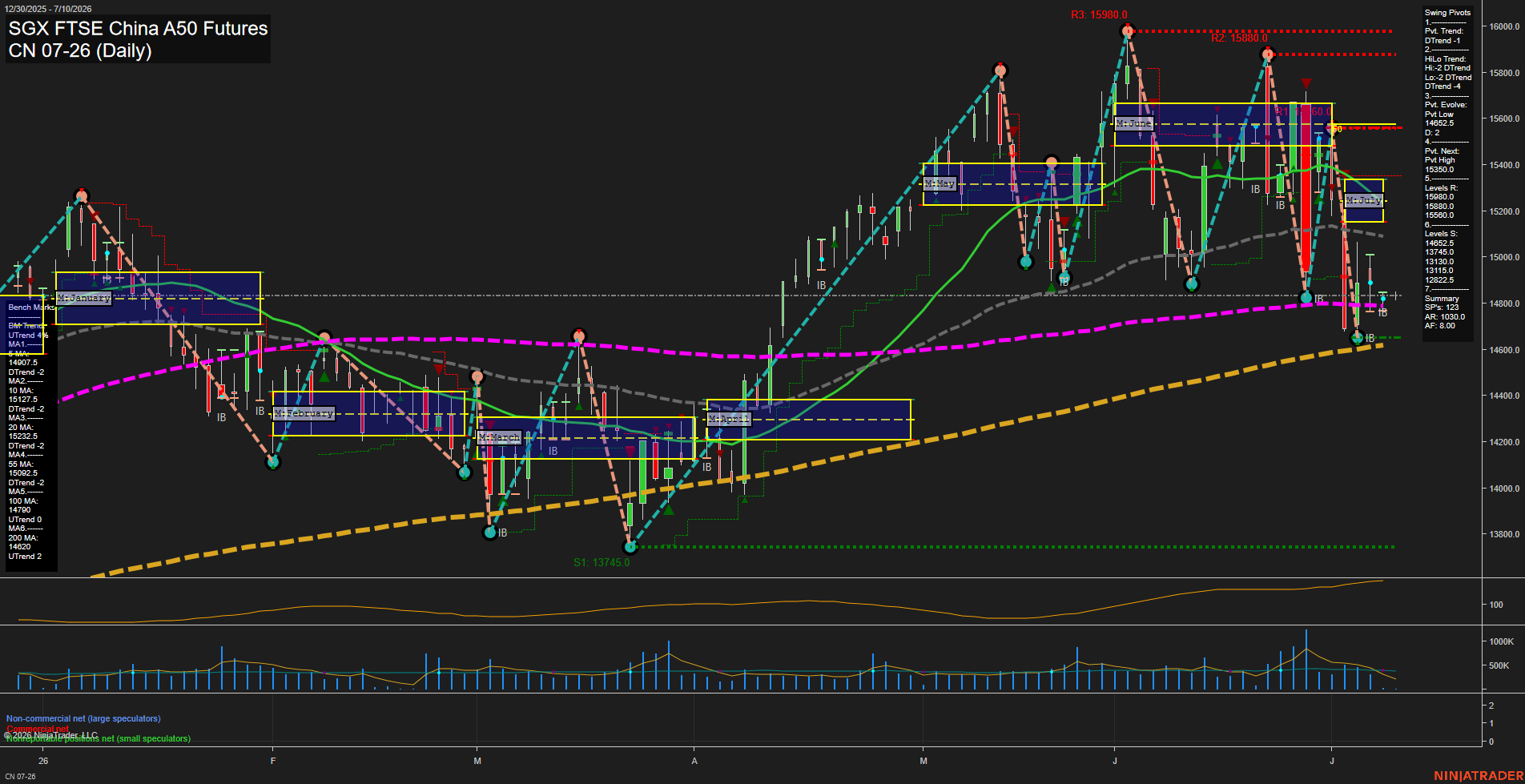
Task: Click the swing high pivot dot at R3
Action: pos(1128,31)
